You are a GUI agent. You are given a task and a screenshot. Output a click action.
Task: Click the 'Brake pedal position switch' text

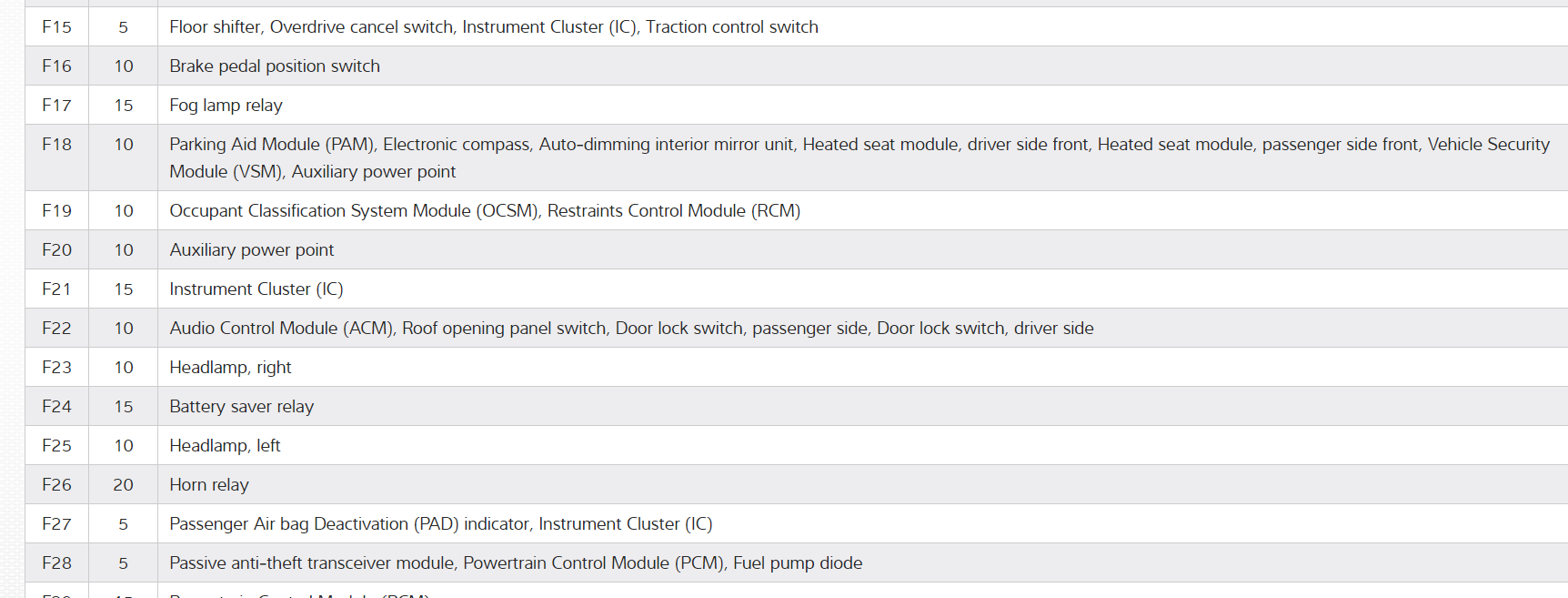[275, 66]
